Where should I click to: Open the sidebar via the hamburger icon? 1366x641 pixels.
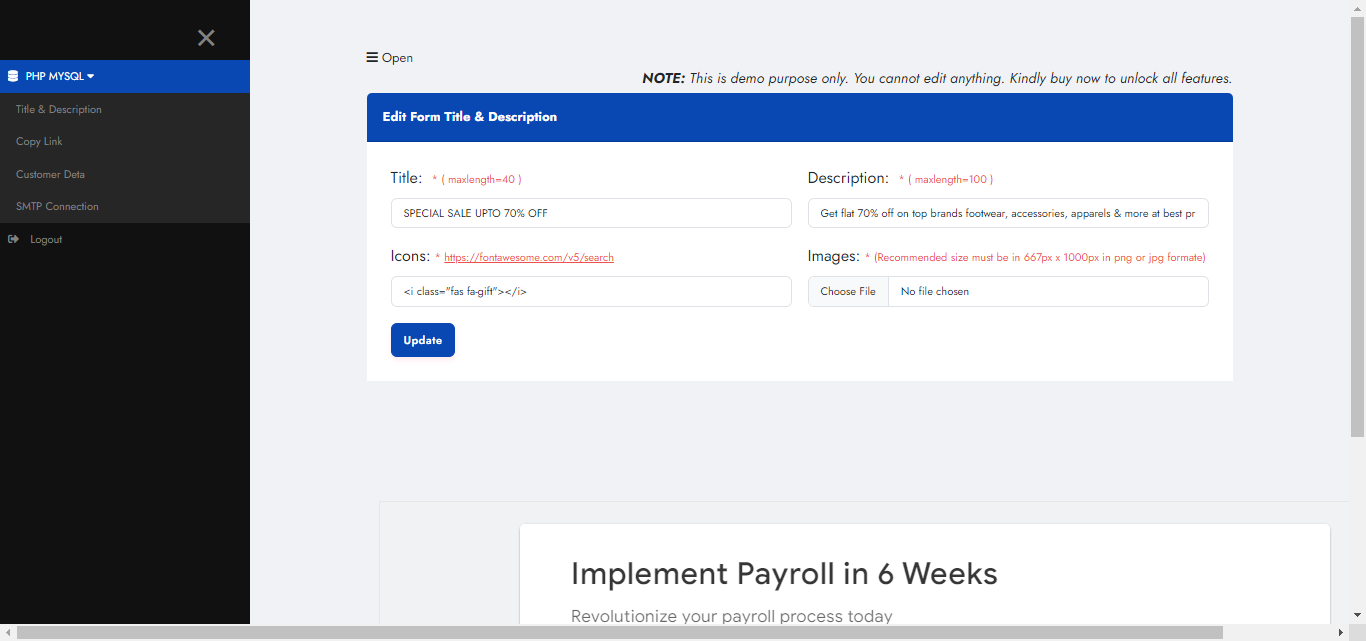(x=372, y=57)
